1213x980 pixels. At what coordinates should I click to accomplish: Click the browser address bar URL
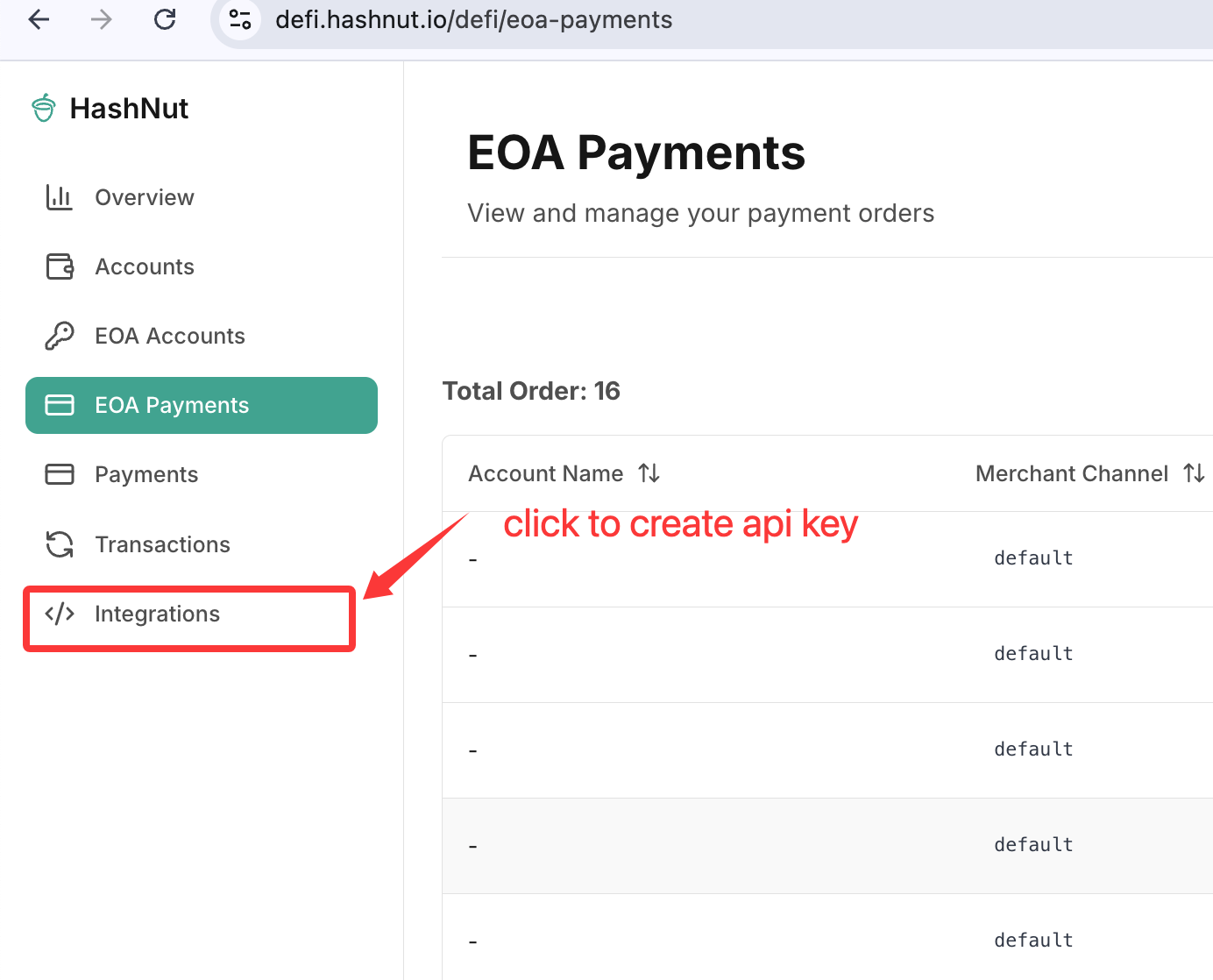click(474, 19)
